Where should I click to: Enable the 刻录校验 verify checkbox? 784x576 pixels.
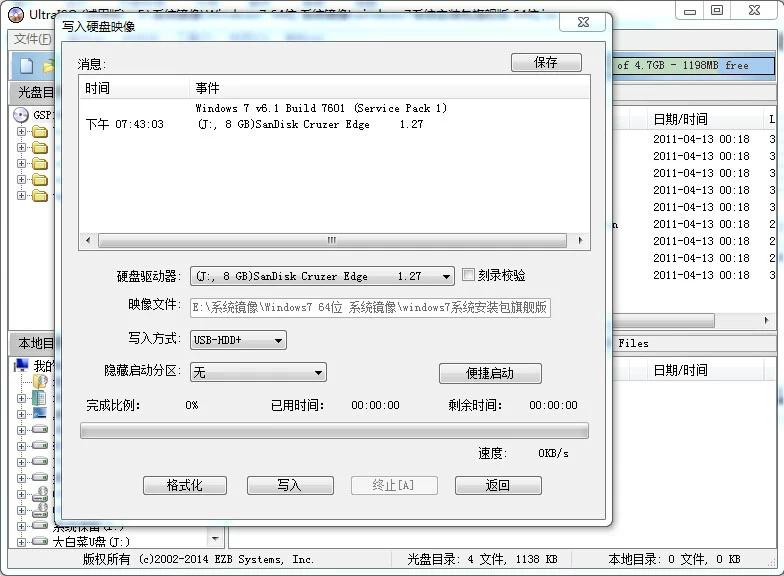click(468, 274)
